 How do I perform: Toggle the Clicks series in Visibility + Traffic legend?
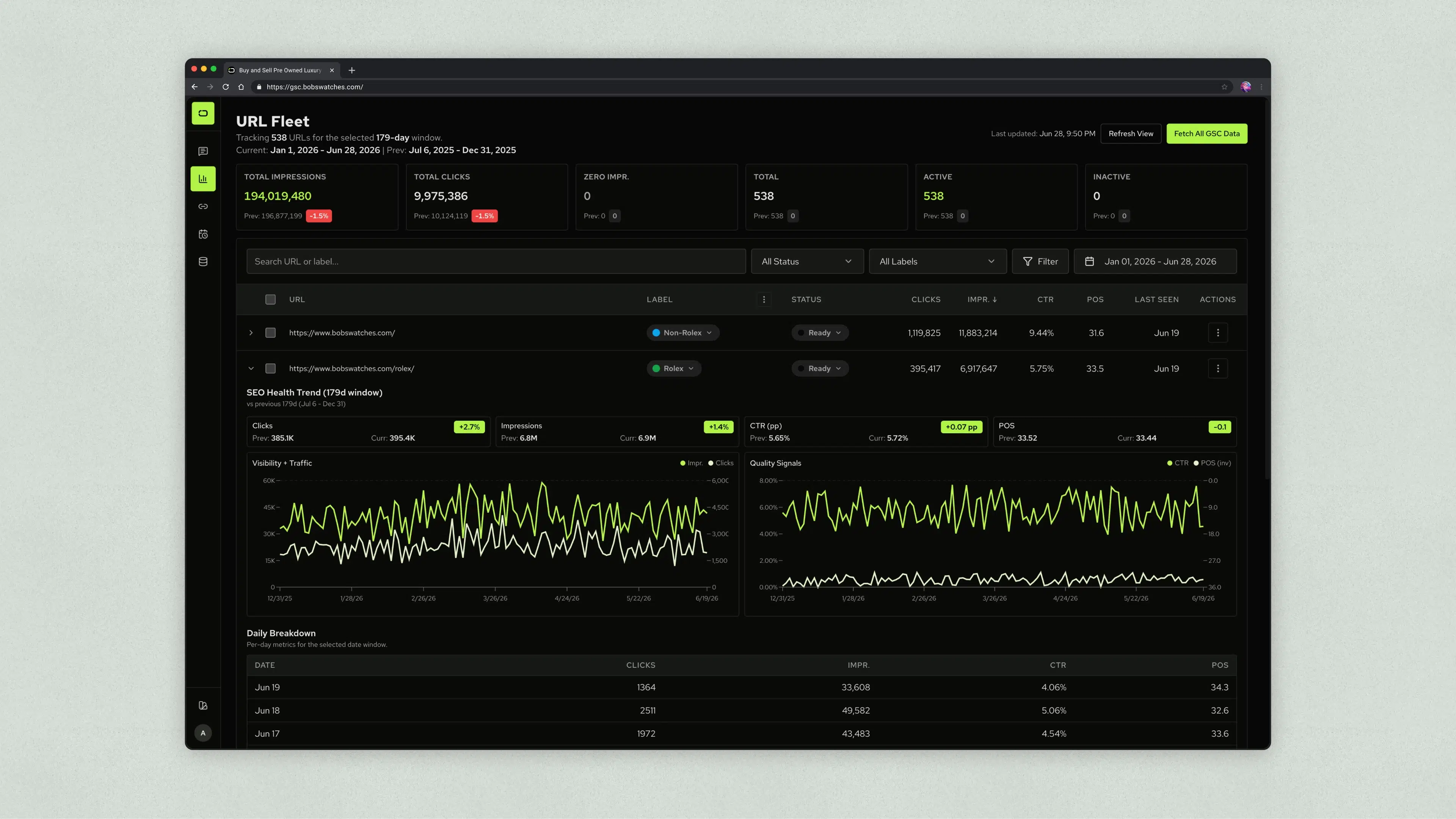pos(721,463)
